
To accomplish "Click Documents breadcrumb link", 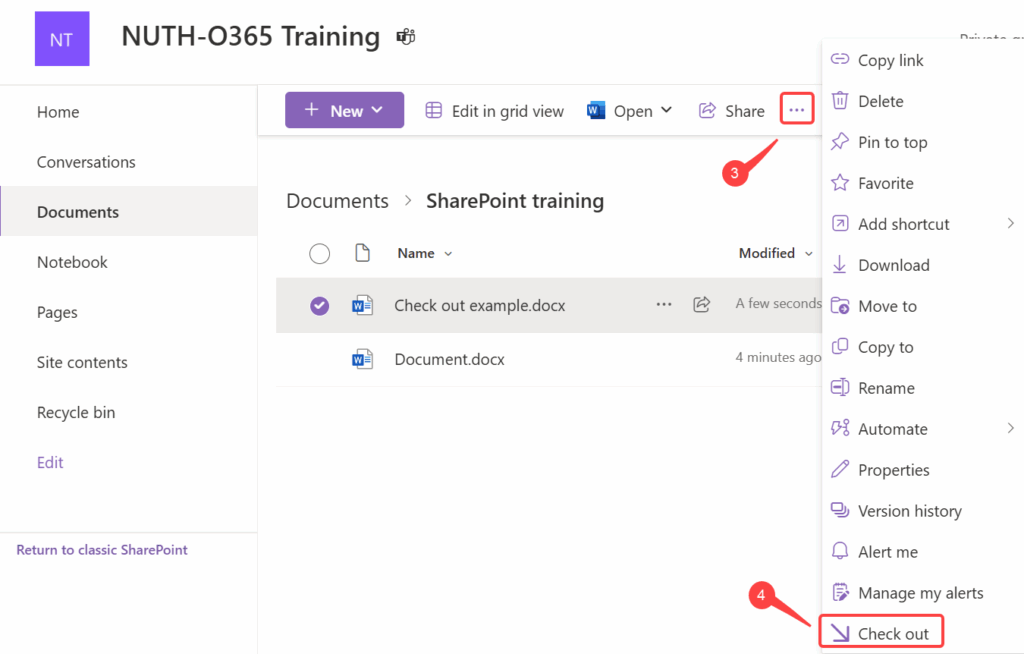I will coord(337,201).
